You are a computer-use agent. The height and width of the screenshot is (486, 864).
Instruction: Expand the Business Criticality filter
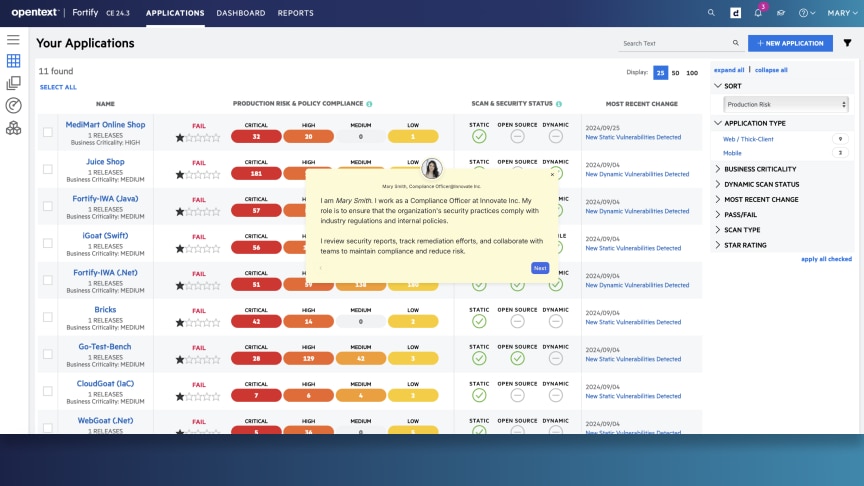click(x=760, y=169)
